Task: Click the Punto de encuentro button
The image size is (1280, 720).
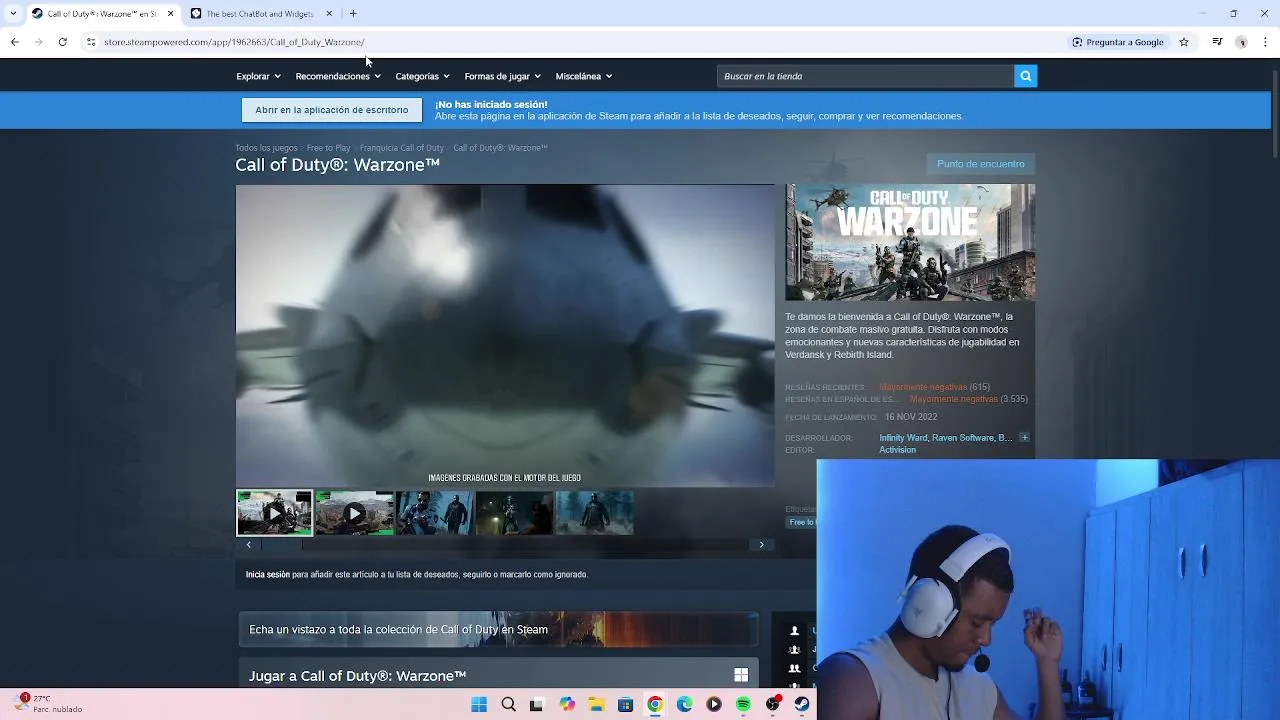Action: point(981,164)
